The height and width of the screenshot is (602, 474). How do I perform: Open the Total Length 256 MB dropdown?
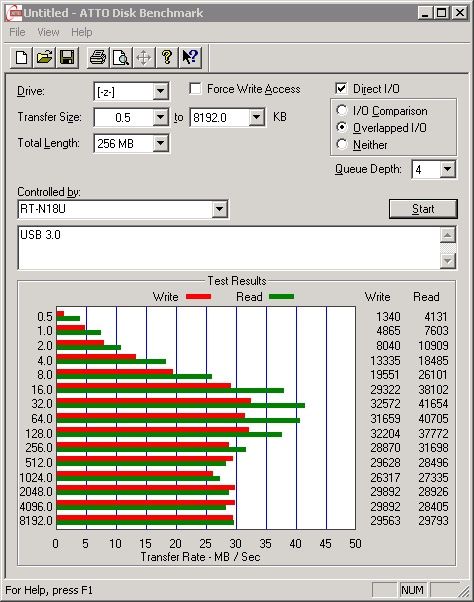pyautogui.click(x=160, y=144)
